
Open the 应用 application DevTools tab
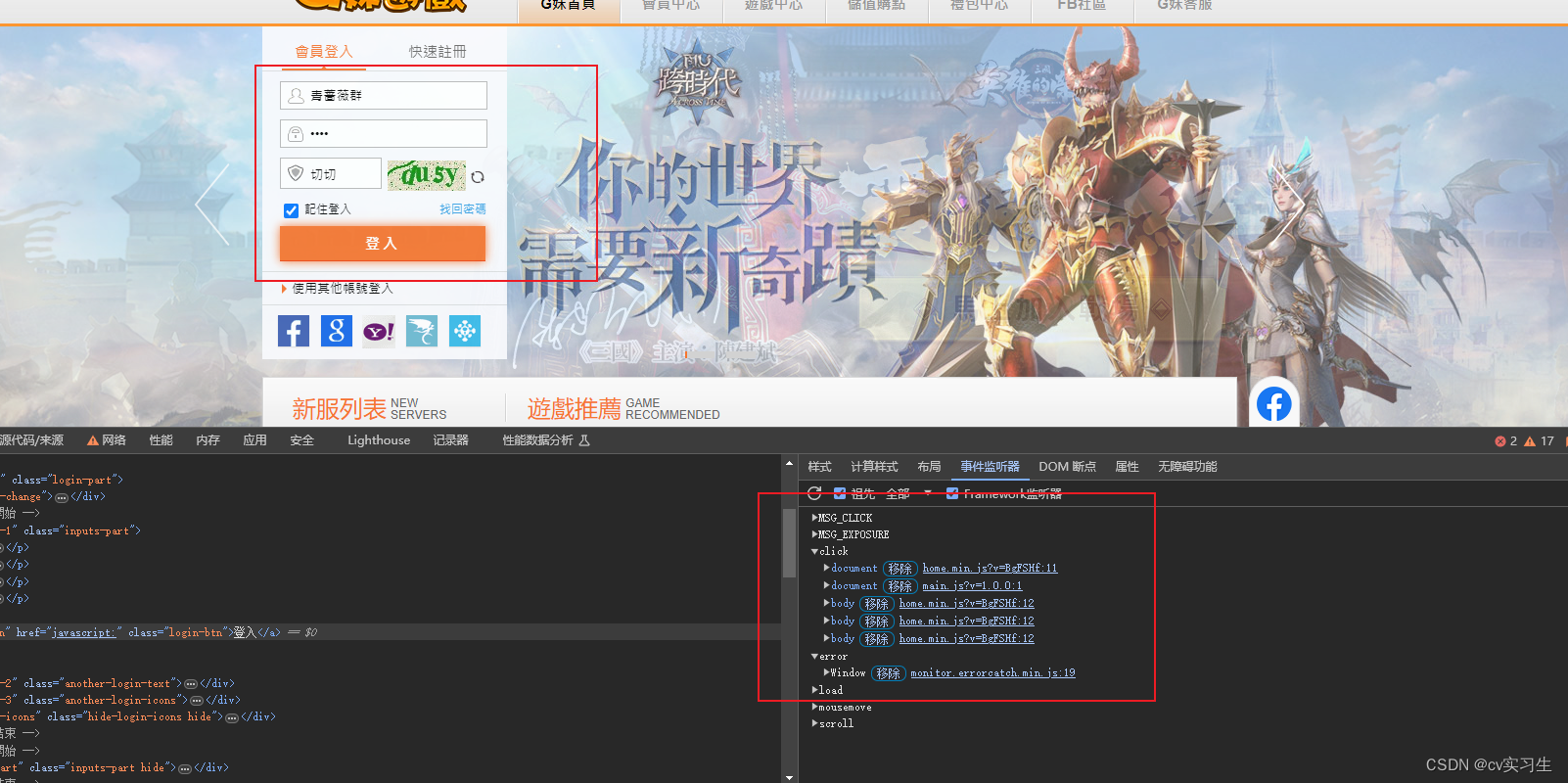click(254, 440)
